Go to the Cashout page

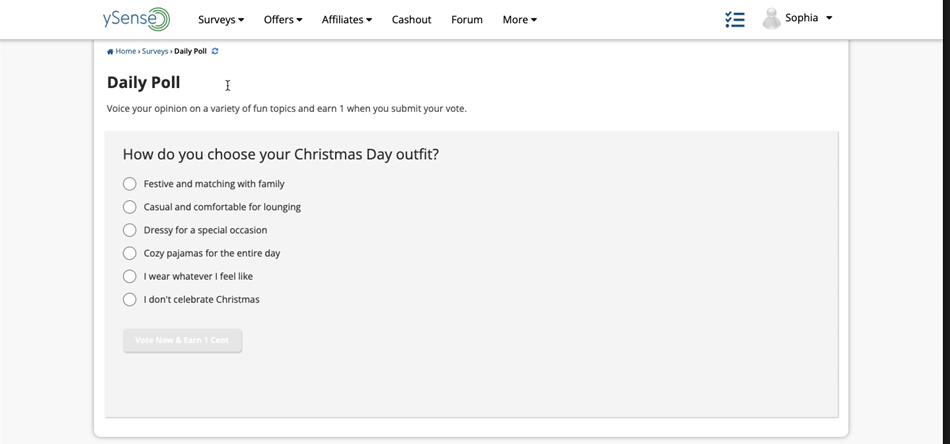point(411,19)
